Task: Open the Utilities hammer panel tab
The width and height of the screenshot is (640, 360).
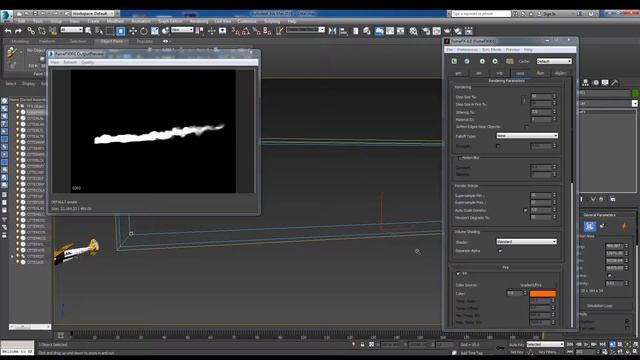Action: click(x=615, y=82)
